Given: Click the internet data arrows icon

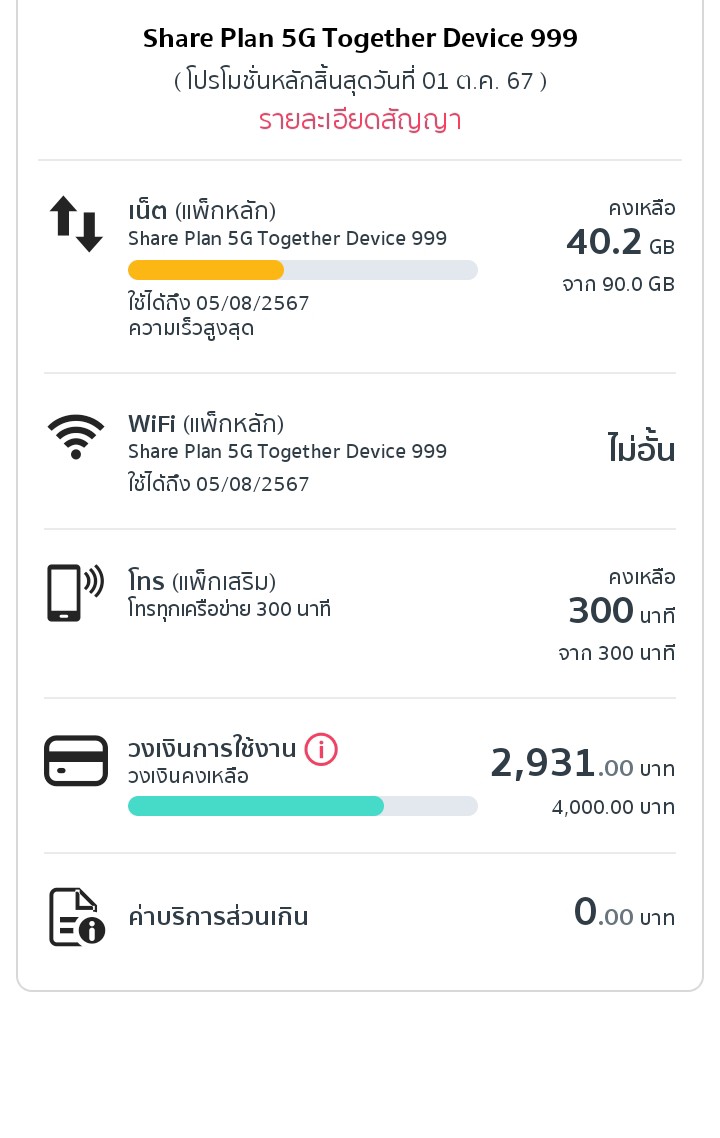Looking at the screenshot, I should (x=76, y=223).
